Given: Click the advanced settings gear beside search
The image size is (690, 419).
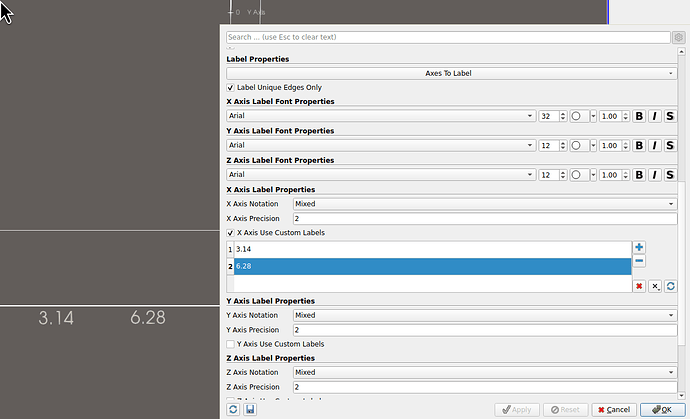Looking at the screenshot, I should pos(679,37).
